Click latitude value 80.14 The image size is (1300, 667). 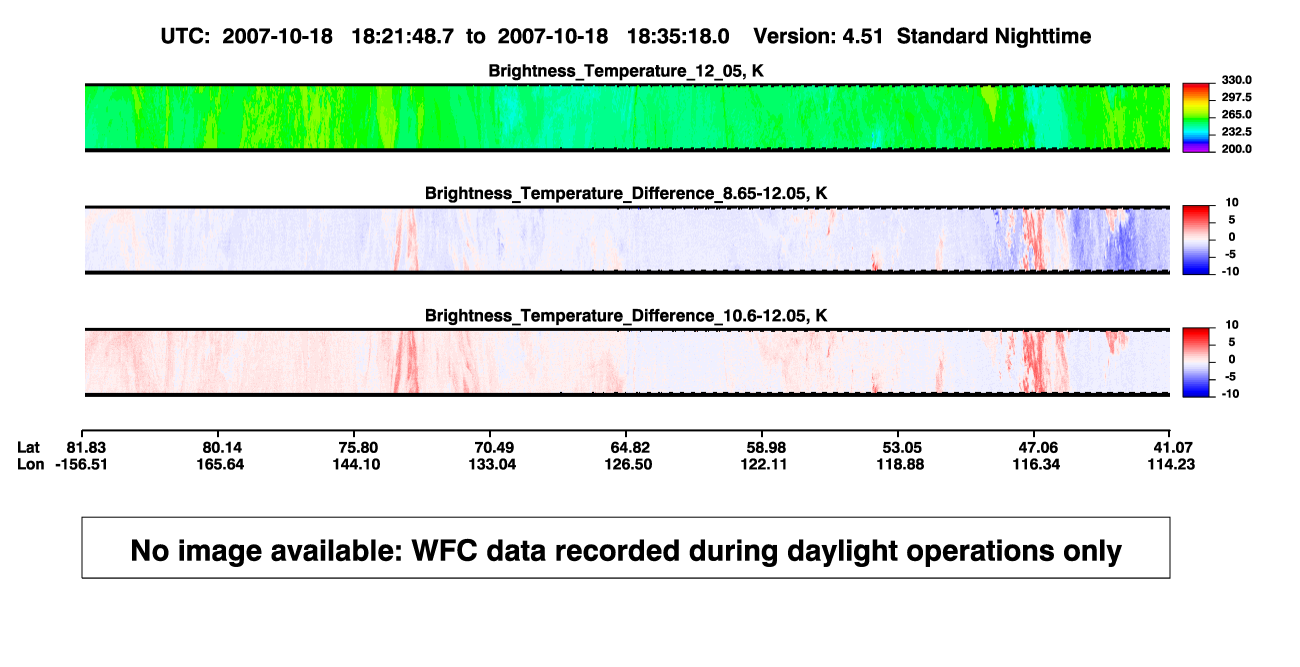[222, 447]
